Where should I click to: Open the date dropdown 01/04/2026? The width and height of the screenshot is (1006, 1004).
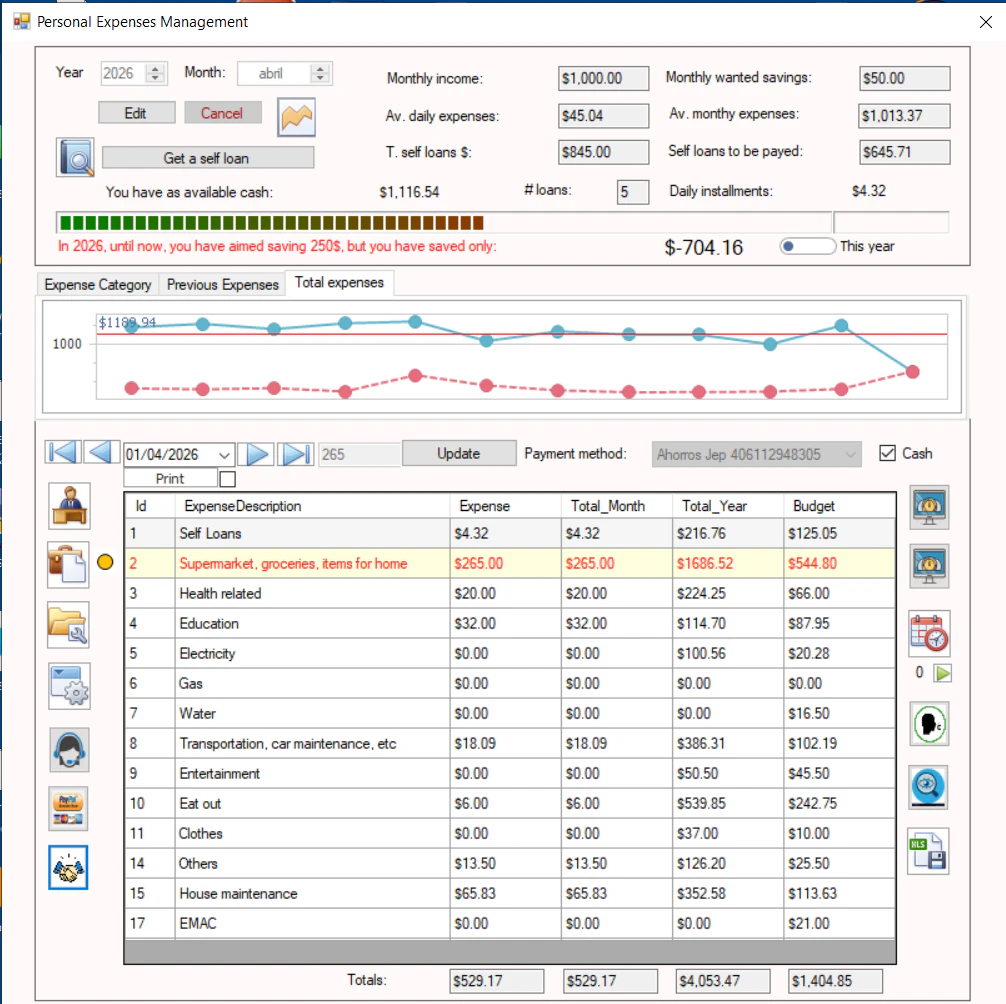click(x=224, y=455)
